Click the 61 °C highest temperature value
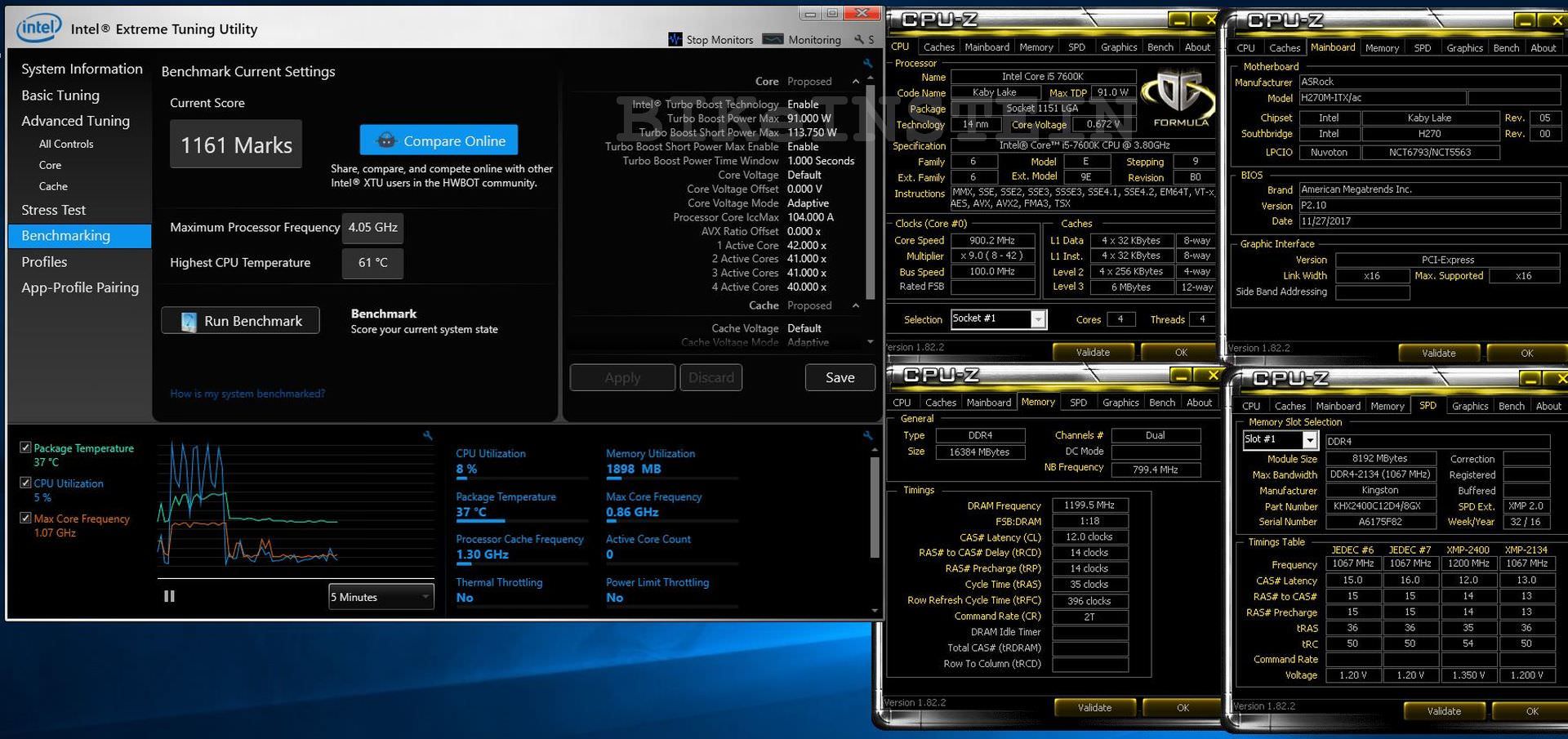This screenshot has height=739, width=1568. coord(373,263)
